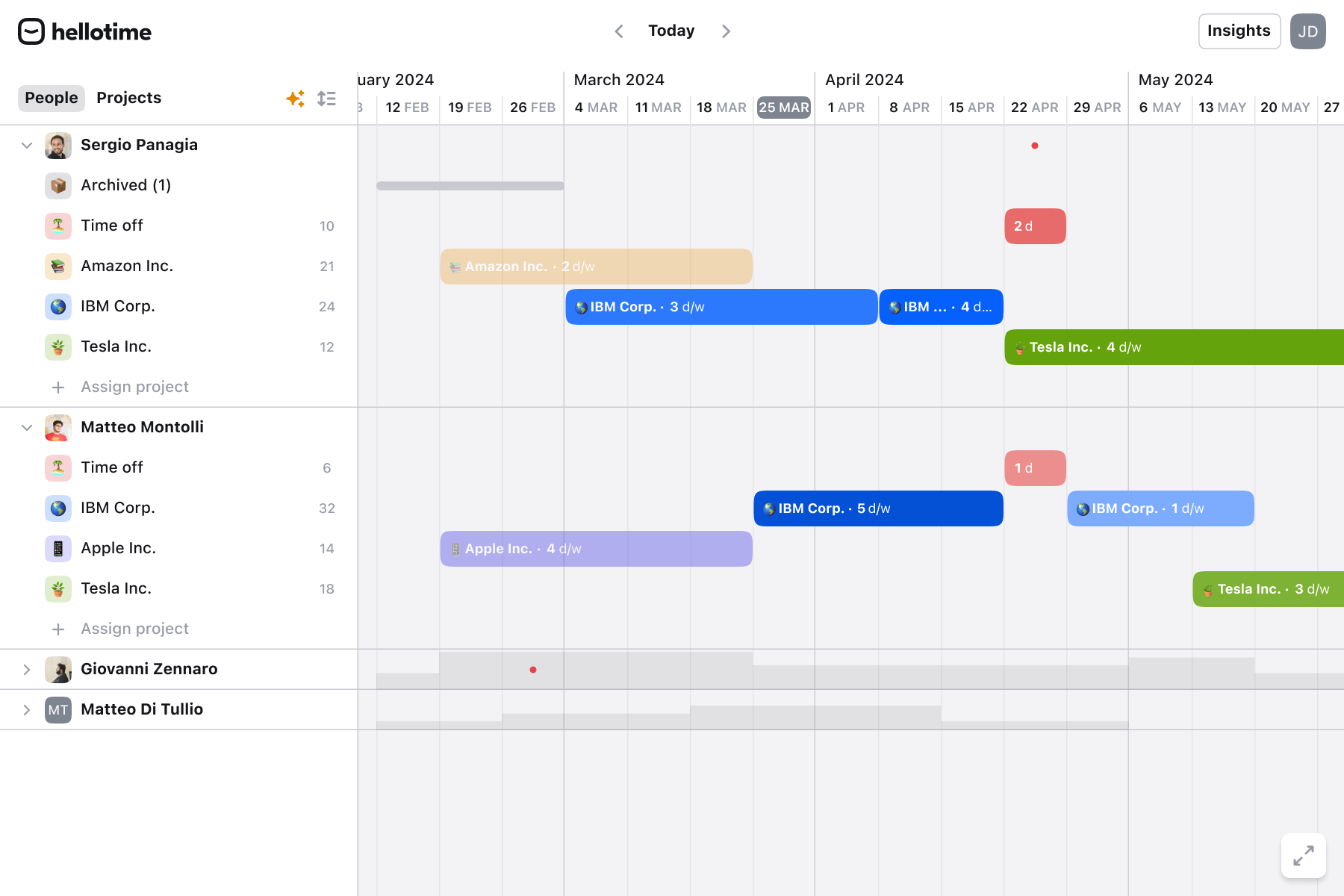Select the 22 APR week header
Viewport: 1344px width, 896px height.
coord(1035,108)
